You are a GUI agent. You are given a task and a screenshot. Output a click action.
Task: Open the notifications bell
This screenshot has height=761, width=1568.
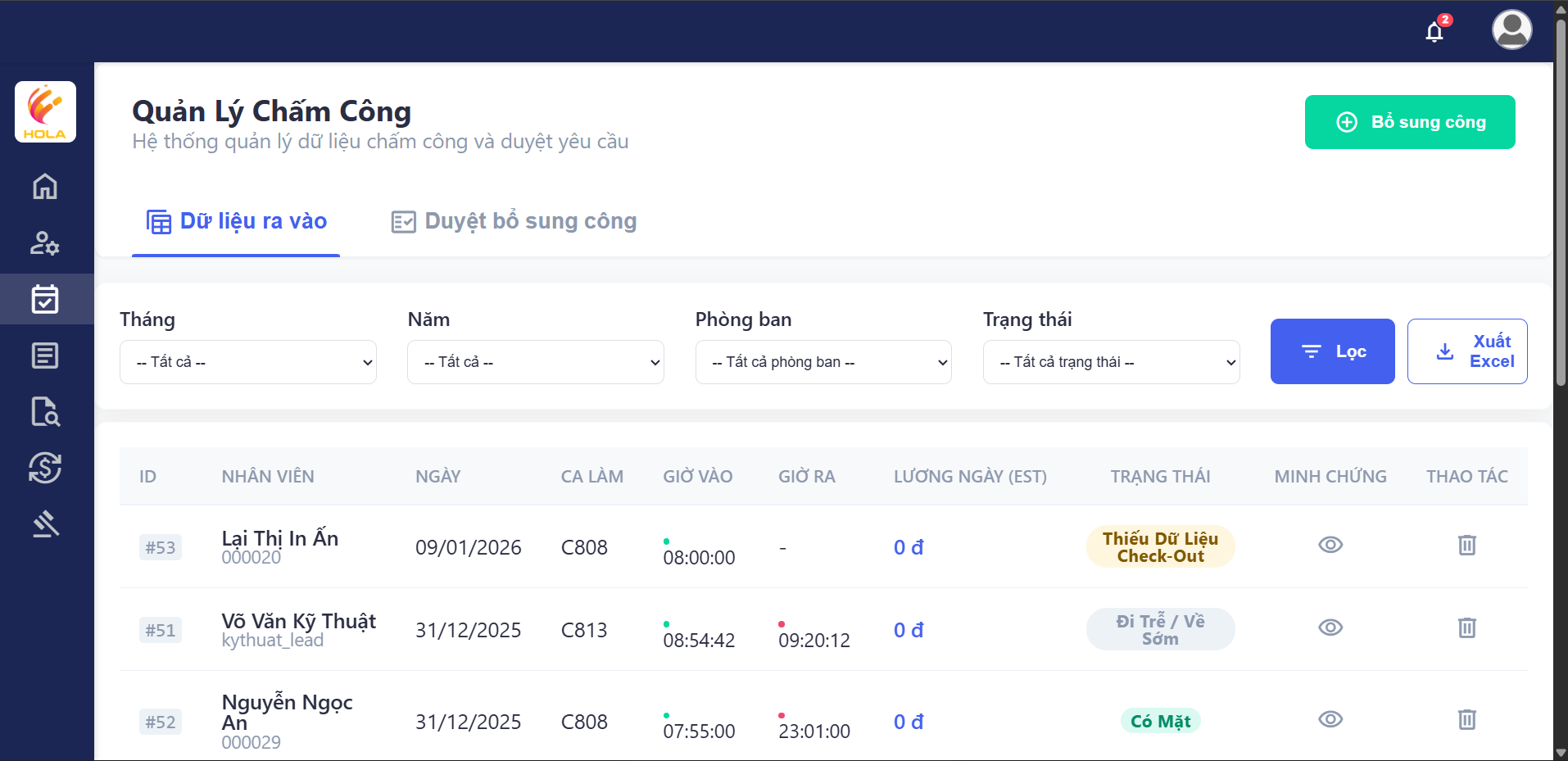[1434, 32]
